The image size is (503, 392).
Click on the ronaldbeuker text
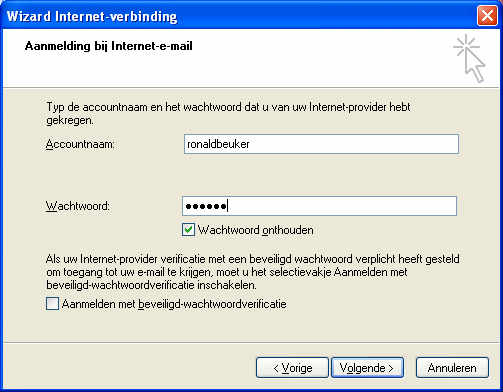point(218,144)
